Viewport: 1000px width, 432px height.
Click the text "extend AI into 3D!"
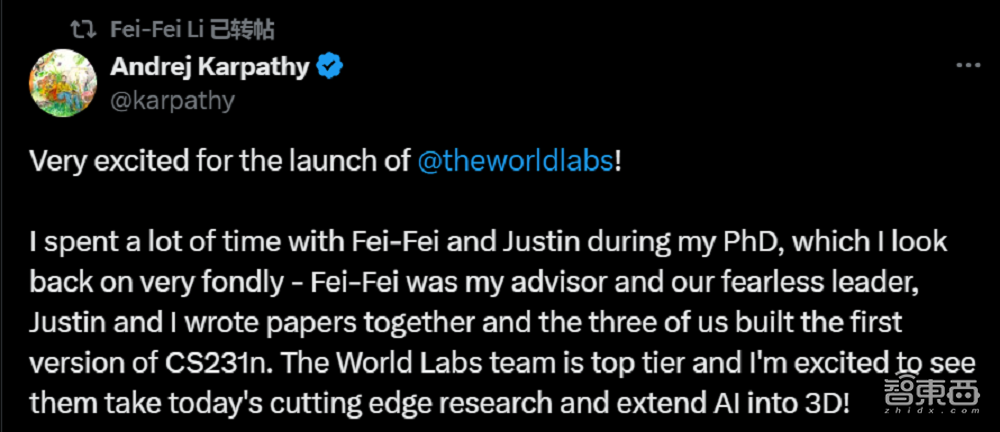coord(750,403)
